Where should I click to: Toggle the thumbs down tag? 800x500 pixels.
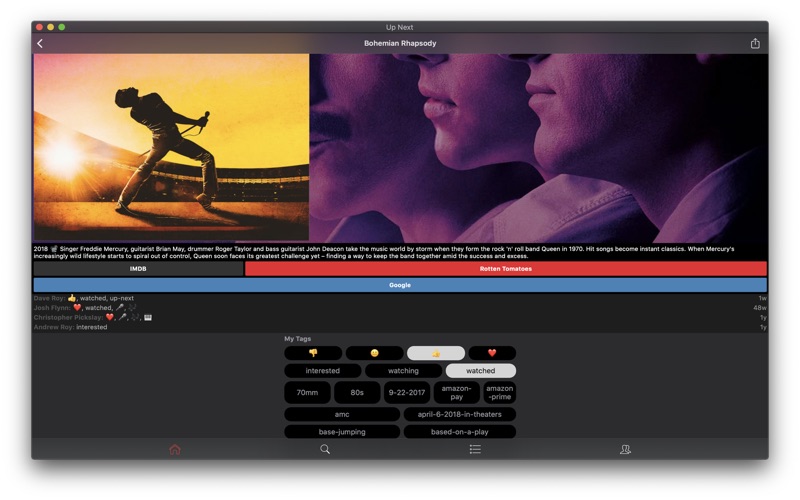313,353
